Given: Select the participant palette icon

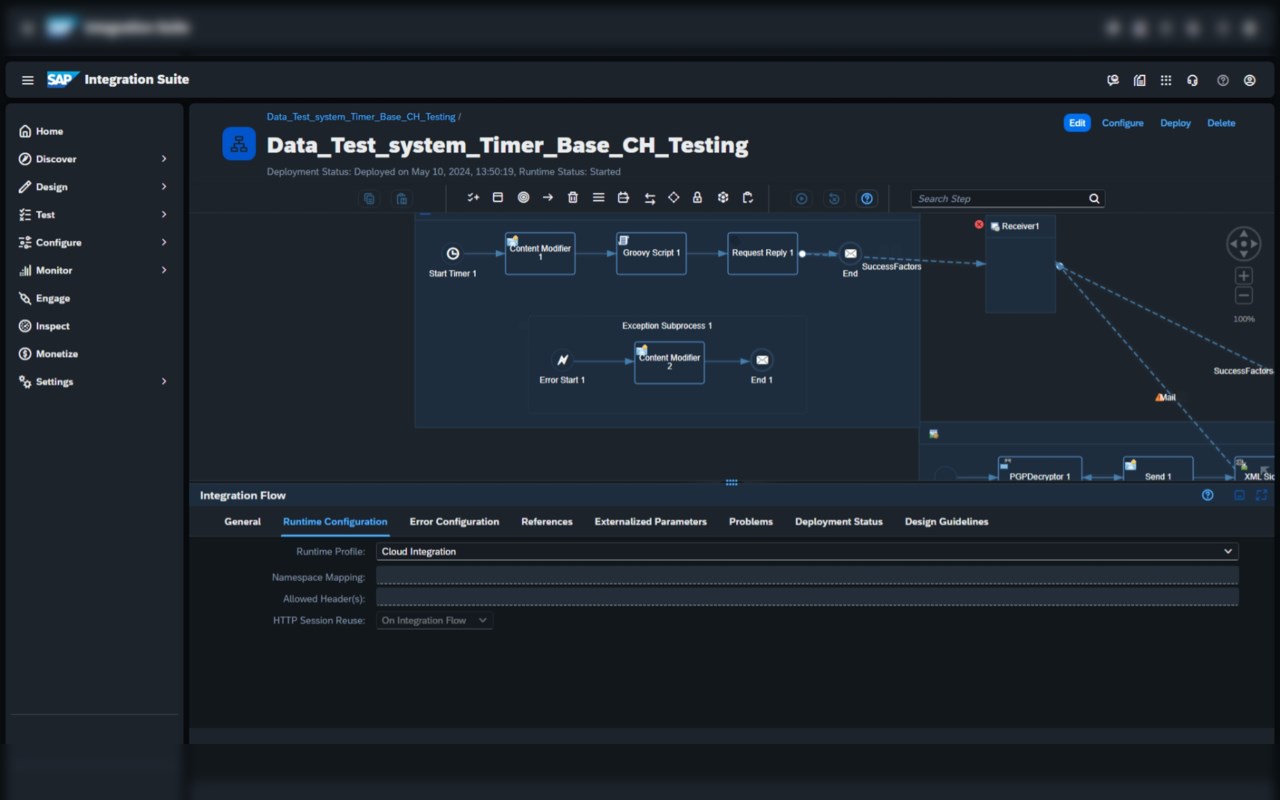Looking at the screenshot, I should [x=473, y=198].
